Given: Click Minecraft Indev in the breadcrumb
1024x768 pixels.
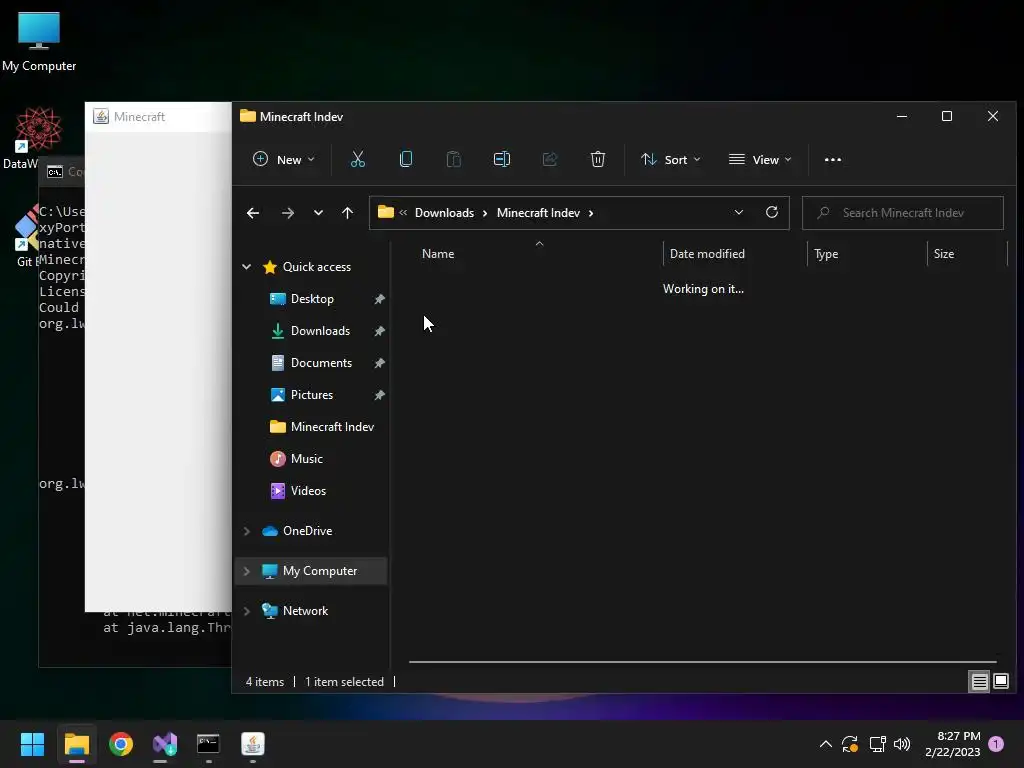Looking at the screenshot, I should click(x=538, y=213).
